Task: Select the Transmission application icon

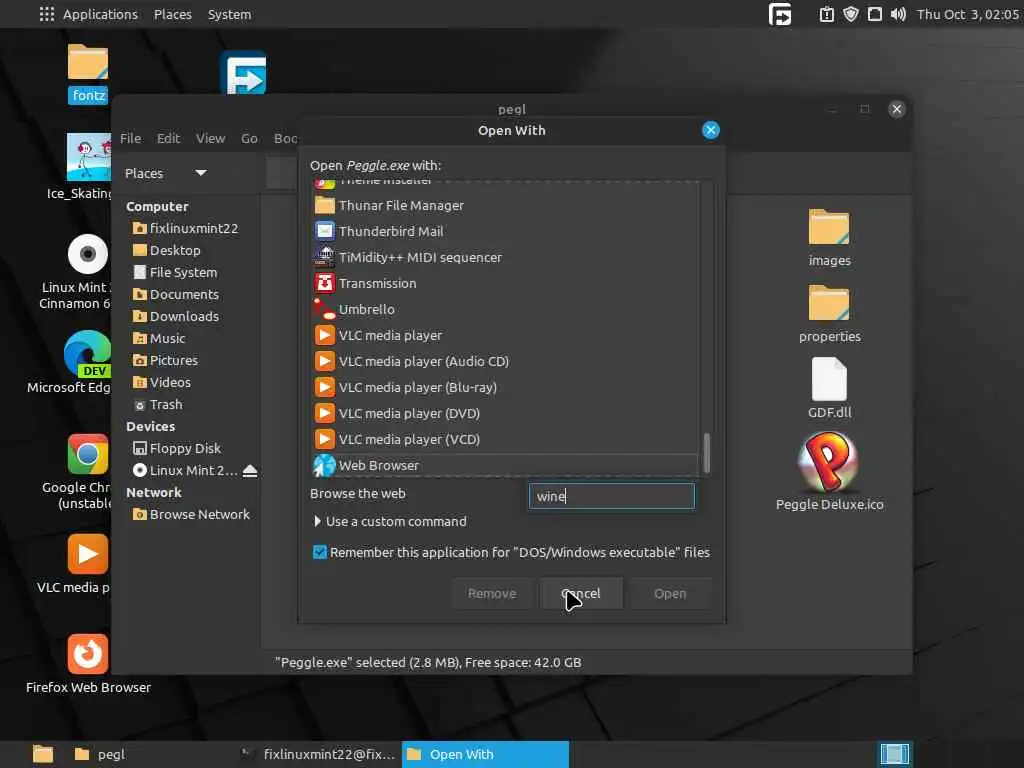Action: pyautogui.click(x=325, y=283)
